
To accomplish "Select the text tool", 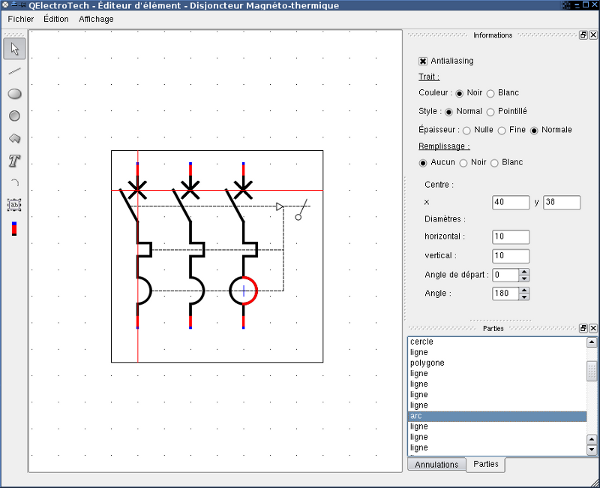I will point(15,161).
